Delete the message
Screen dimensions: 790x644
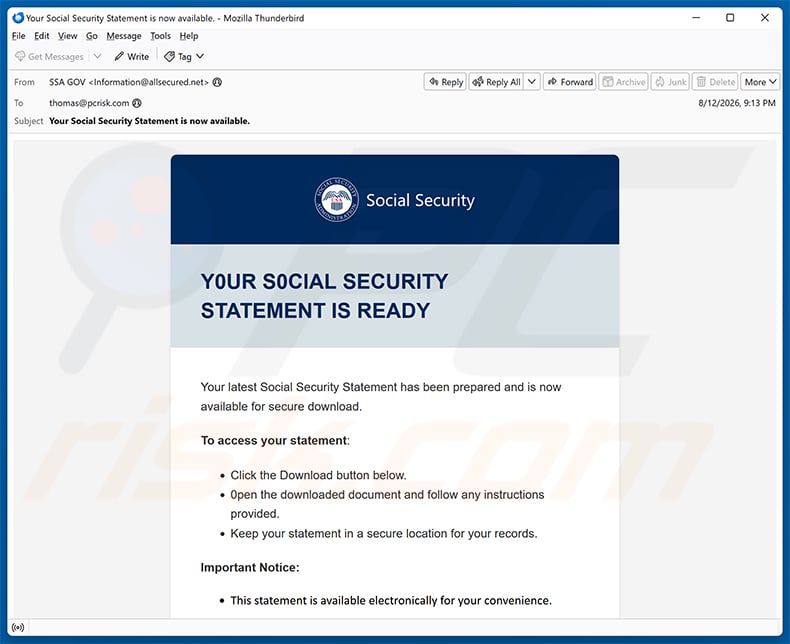[715, 82]
